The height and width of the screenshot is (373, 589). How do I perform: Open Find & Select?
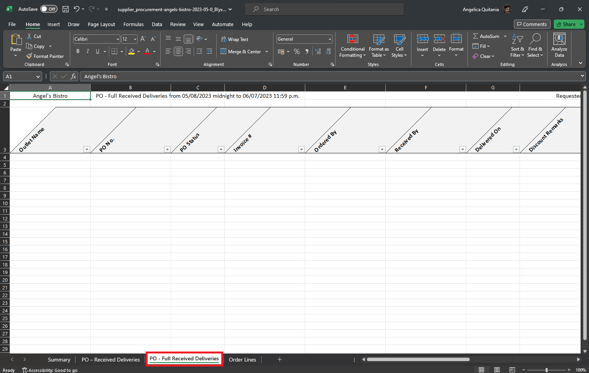(535, 45)
